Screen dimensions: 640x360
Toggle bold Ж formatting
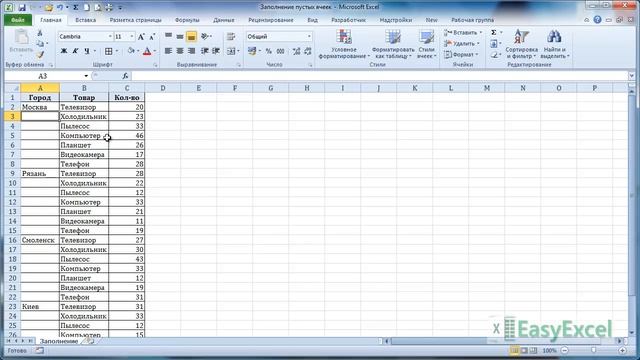point(64,51)
